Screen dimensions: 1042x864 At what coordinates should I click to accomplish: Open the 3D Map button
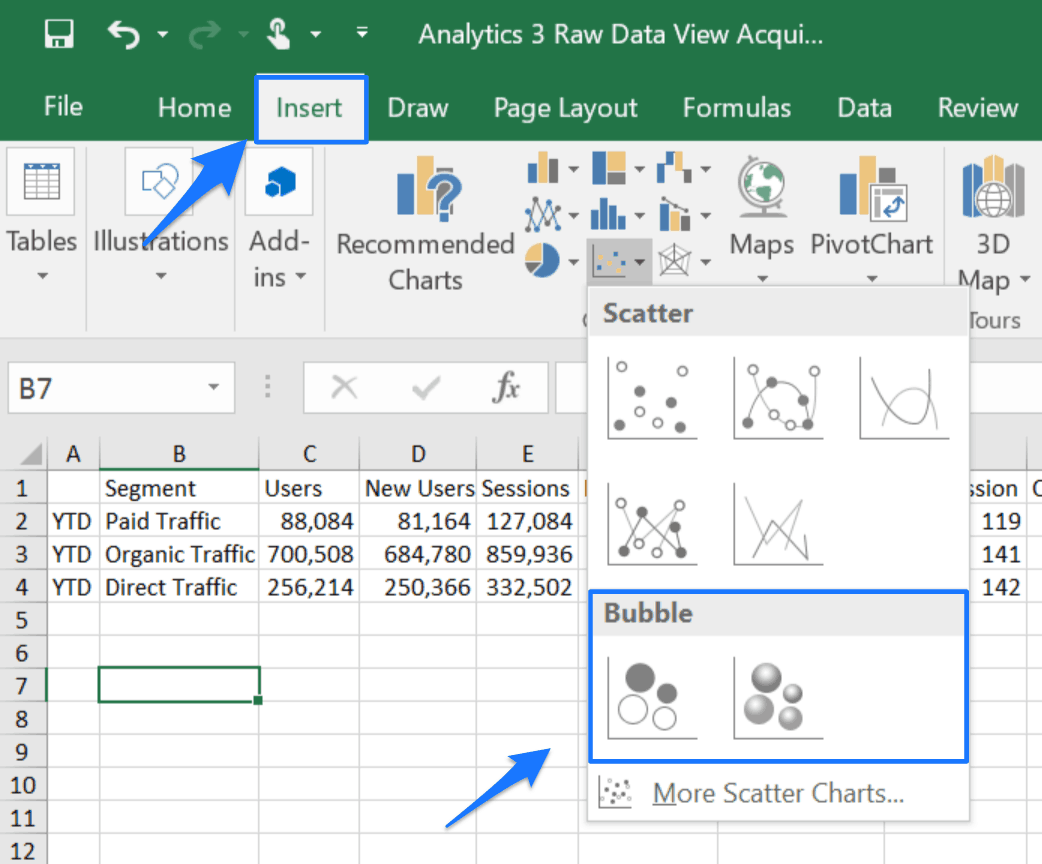(993, 225)
